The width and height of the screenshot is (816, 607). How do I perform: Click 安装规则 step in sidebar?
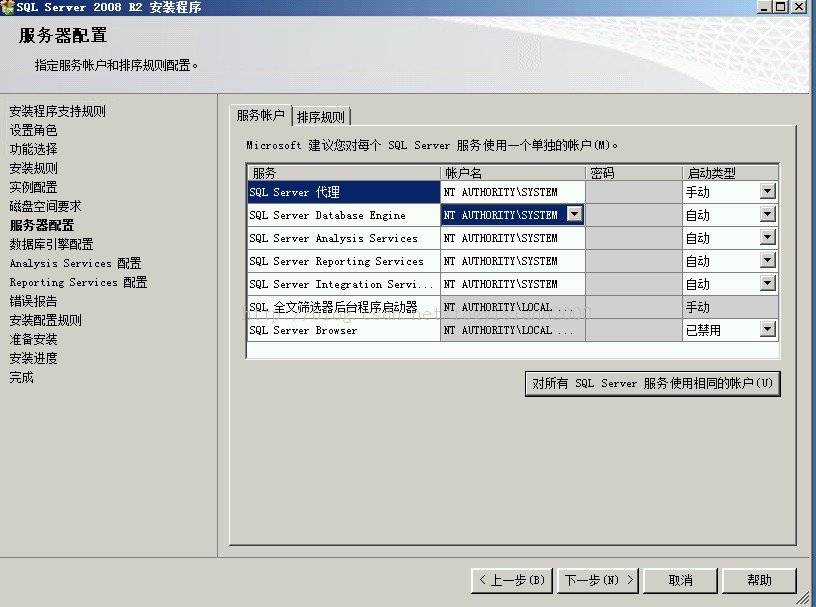pyautogui.click(x=33, y=168)
